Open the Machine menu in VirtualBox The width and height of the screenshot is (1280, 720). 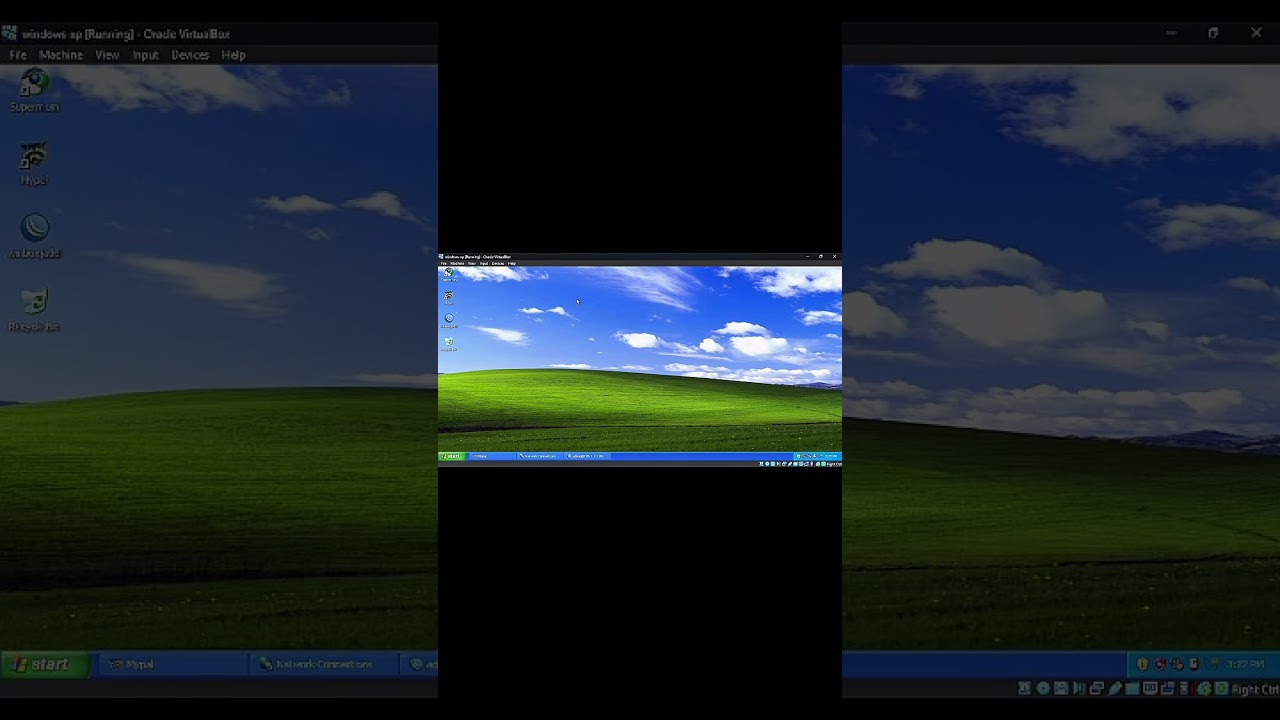click(x=61, y=55)
